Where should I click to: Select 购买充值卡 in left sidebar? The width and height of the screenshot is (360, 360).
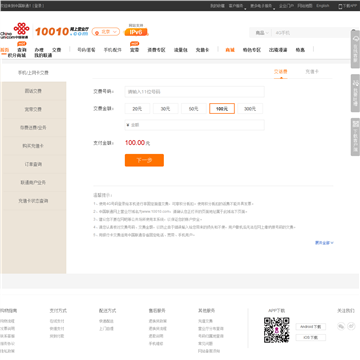tap(33, 146)
